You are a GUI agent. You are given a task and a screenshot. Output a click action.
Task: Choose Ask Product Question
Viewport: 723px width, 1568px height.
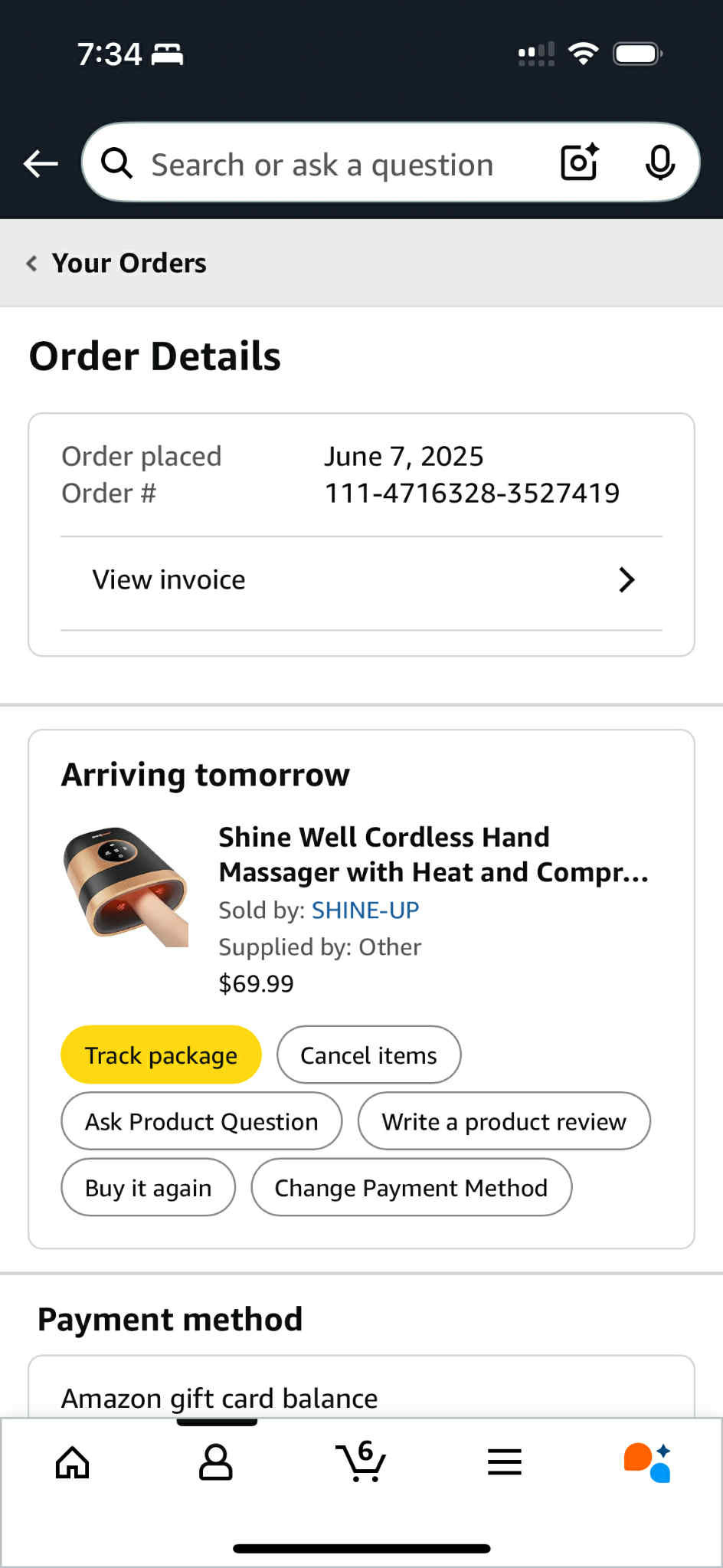point(201,1121)
